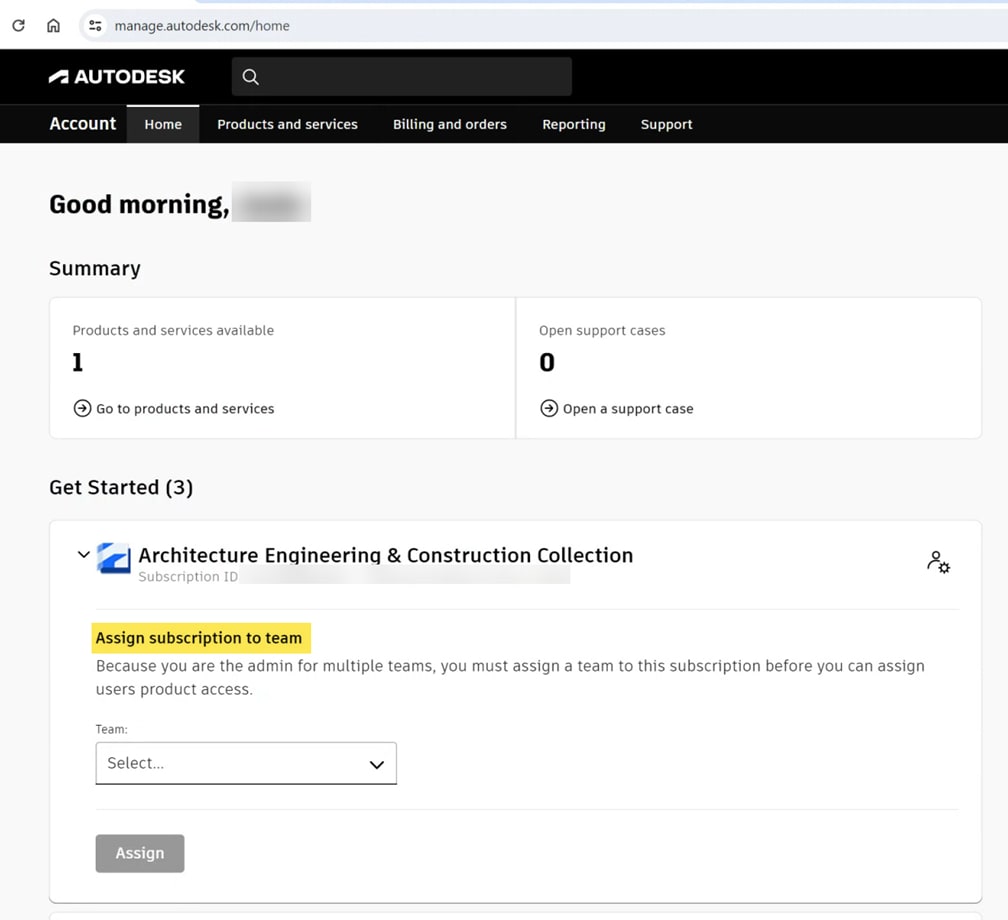Click the AEC Collection product icon

pyautogui.click(x=114, y=558)
